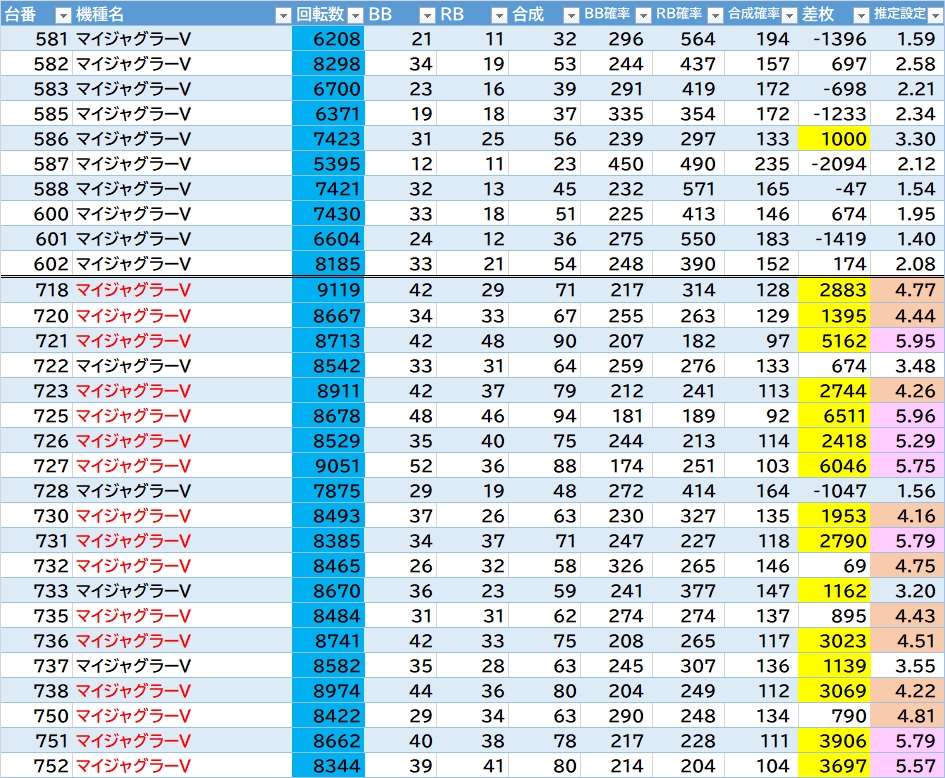The height and width of the screenshot is (778, 945).
Task: Select the 台番 cell numbered 581
Action: coord(36,39)
